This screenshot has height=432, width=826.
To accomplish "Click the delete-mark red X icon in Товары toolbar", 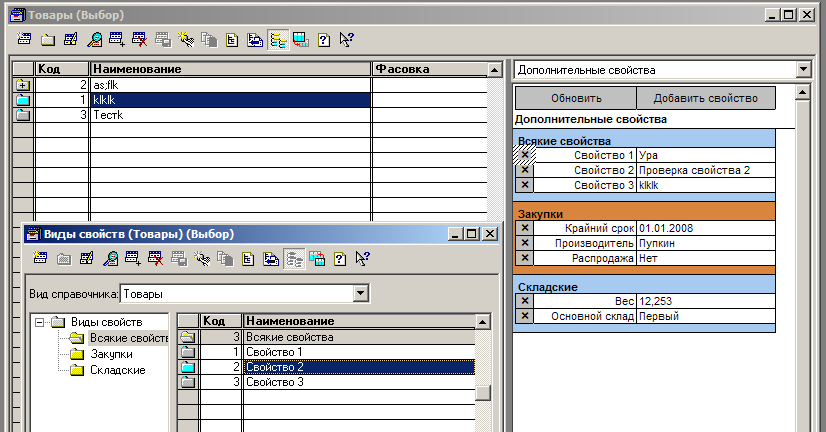I will 140,40.
